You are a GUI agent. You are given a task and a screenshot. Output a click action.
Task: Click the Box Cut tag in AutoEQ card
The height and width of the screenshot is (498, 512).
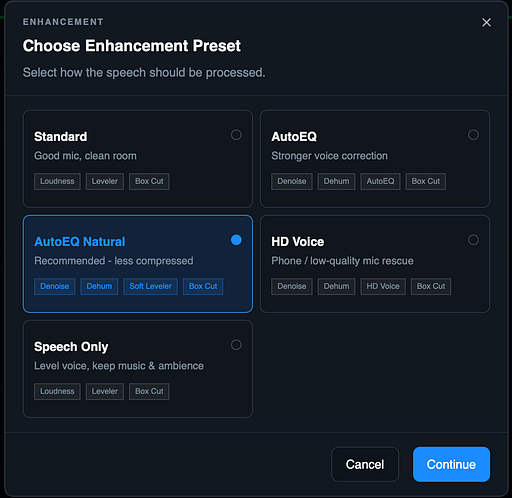pos(426,181)
